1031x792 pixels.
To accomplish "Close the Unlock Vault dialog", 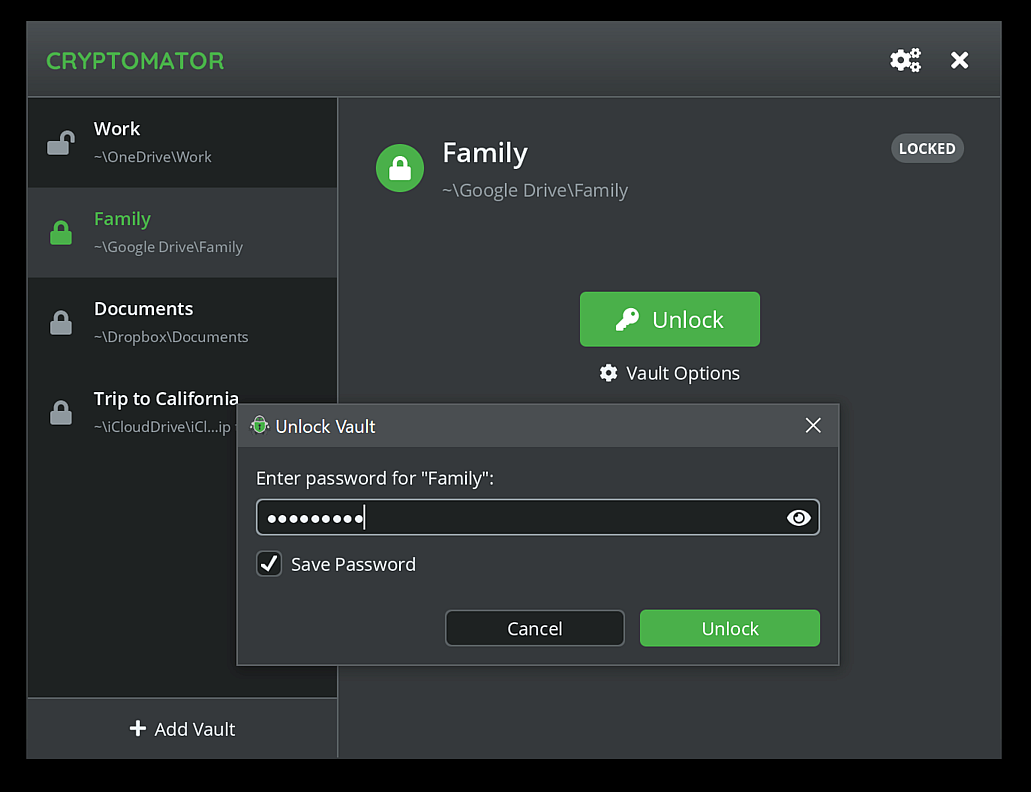I will pyautogui.click(x=813, y=425).
